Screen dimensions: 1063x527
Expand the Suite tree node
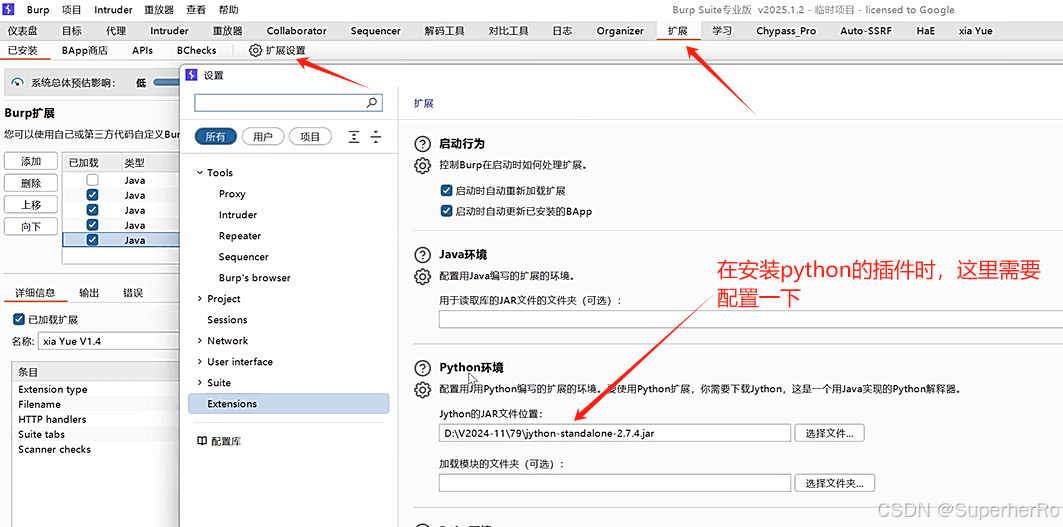(200, 383)
